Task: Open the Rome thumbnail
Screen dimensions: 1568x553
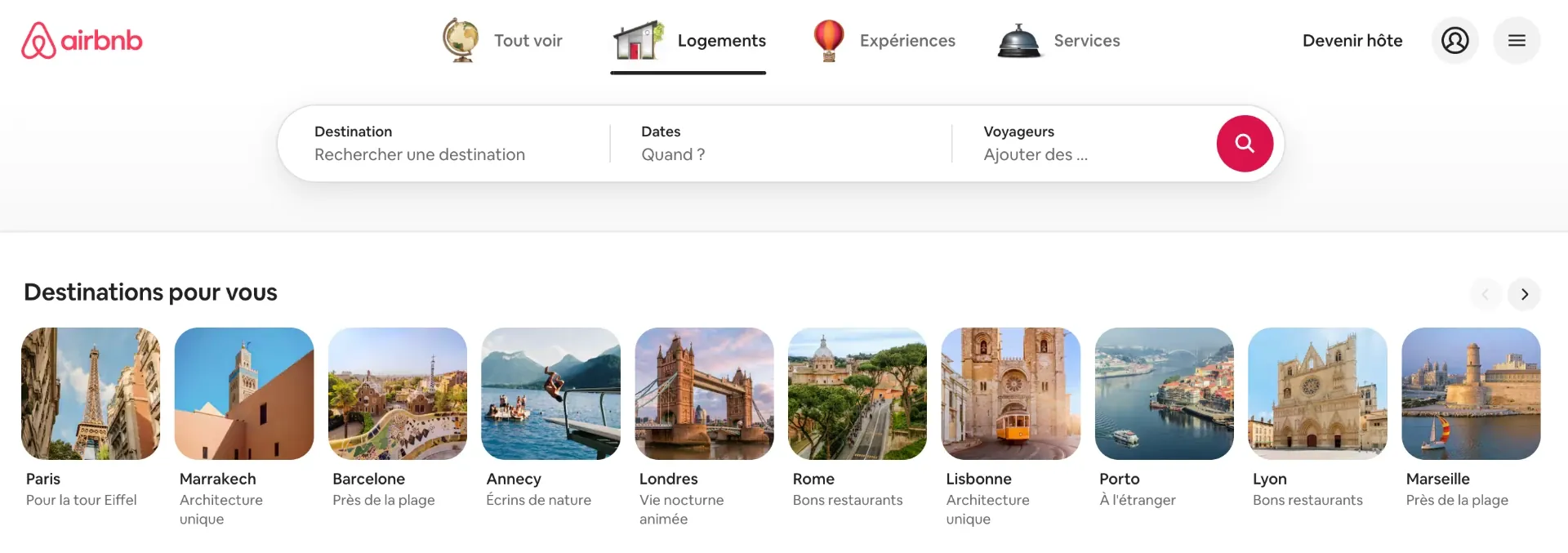Action: [x=857, y=394]
